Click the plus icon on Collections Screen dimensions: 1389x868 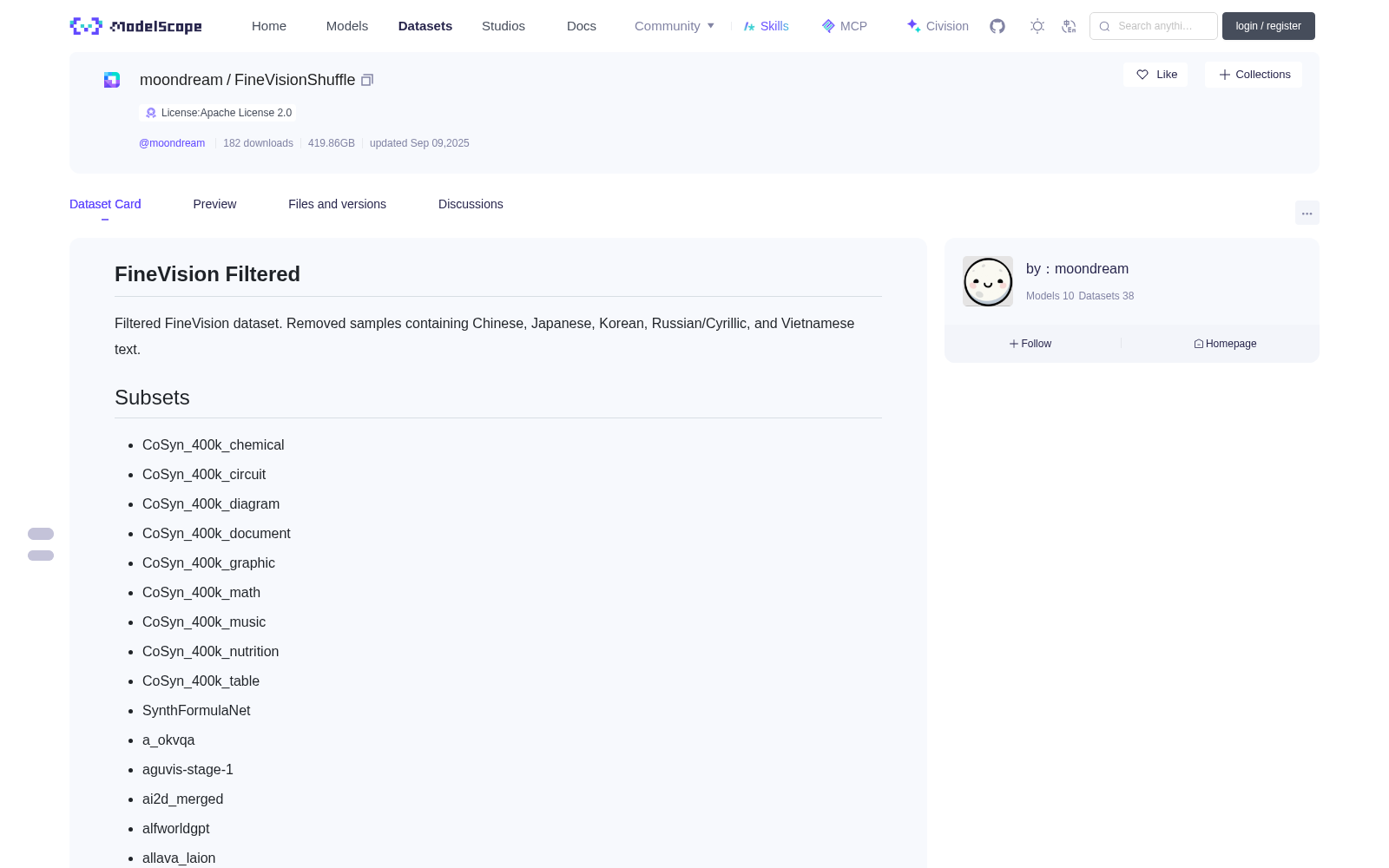click(1225, 75)
